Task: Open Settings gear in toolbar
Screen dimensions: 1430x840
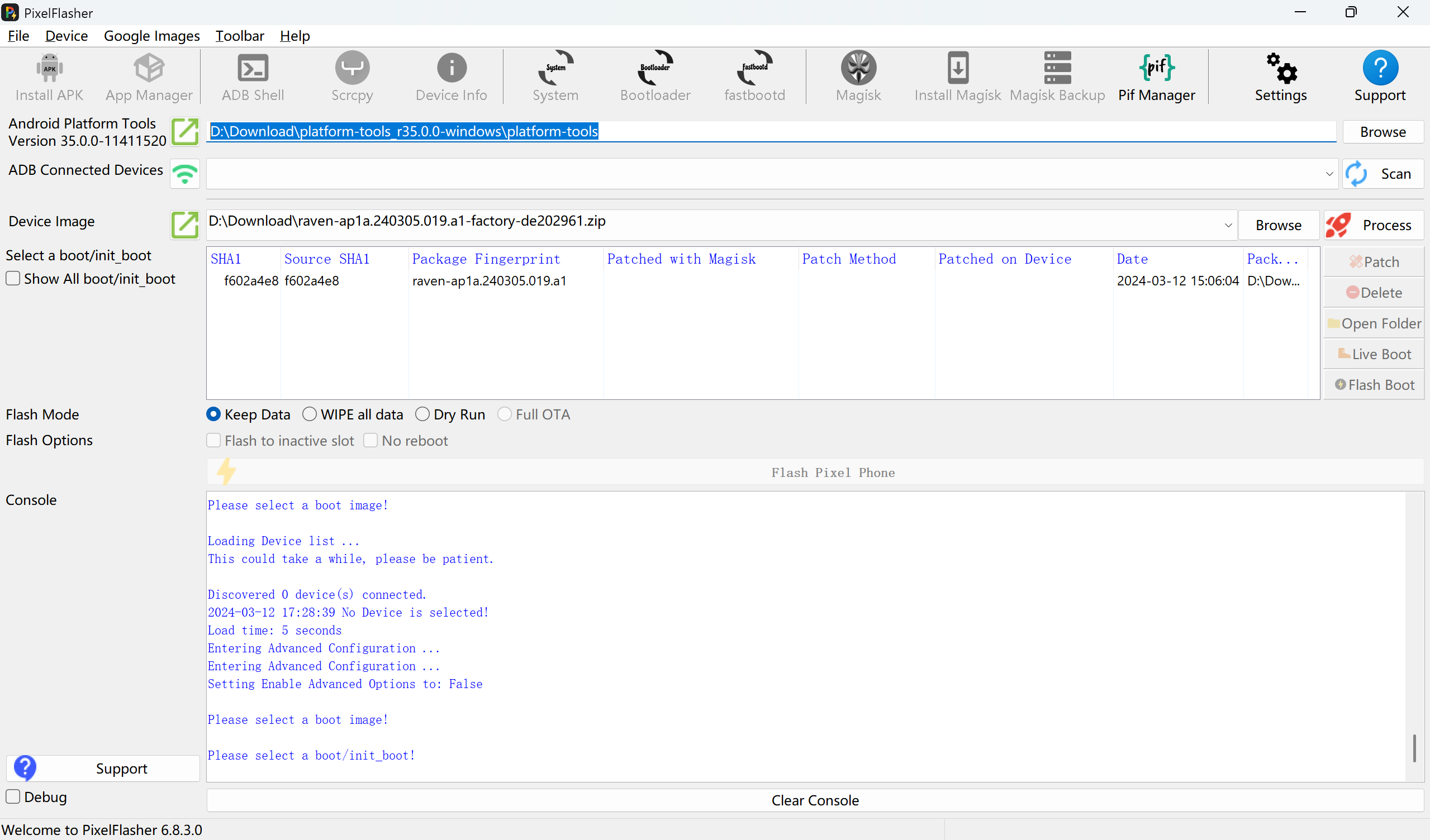Action: 1280,77
